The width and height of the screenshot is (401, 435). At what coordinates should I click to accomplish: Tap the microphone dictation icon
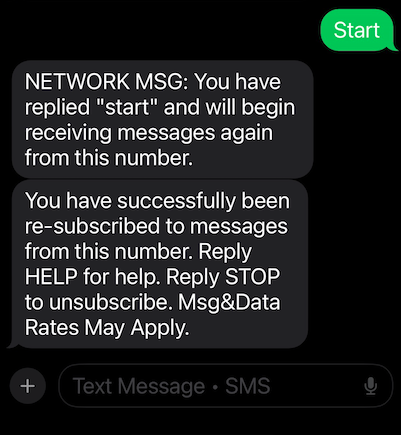pyautogui.click(x=370, y=386)
